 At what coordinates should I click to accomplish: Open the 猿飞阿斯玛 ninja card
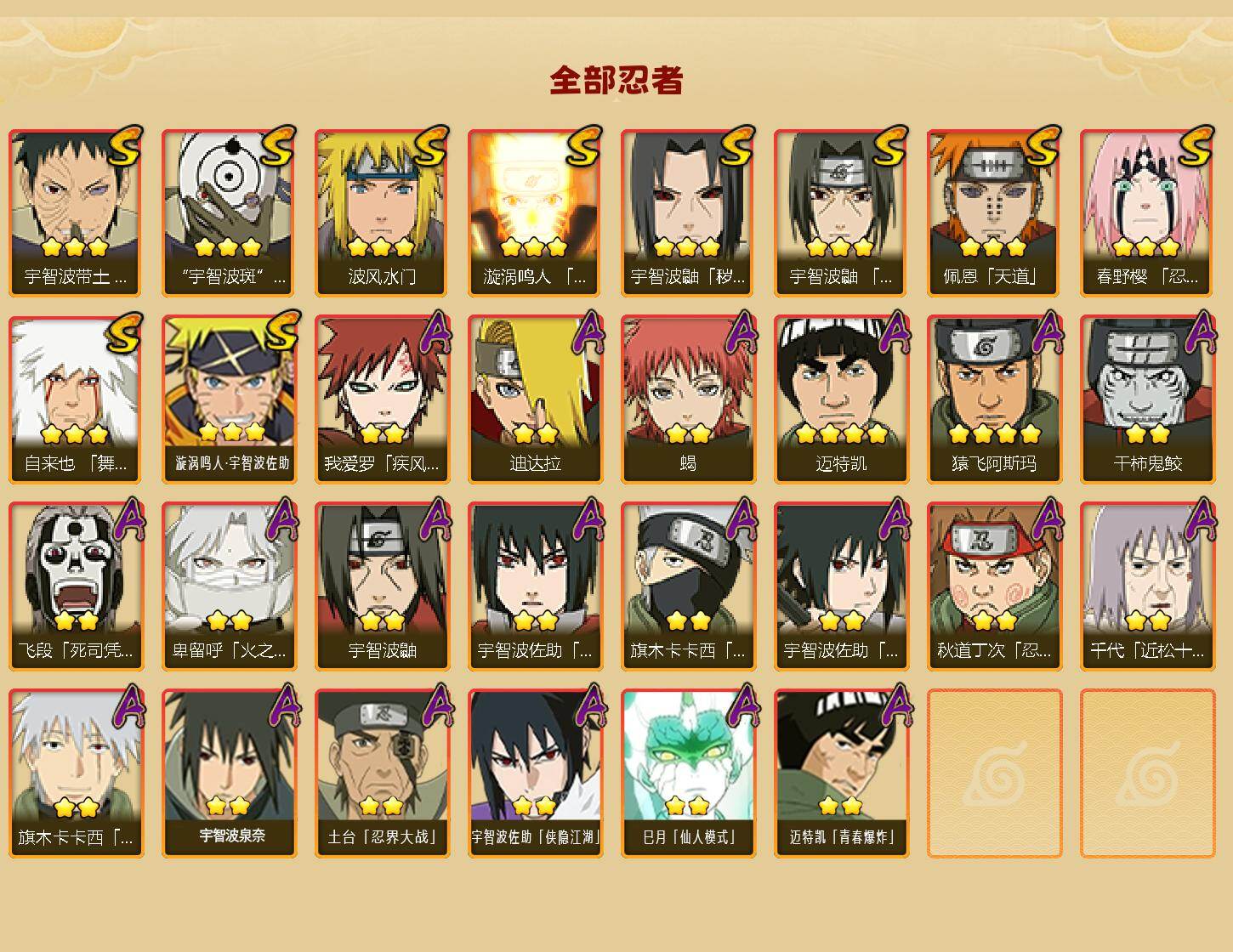tap(994, 399)
